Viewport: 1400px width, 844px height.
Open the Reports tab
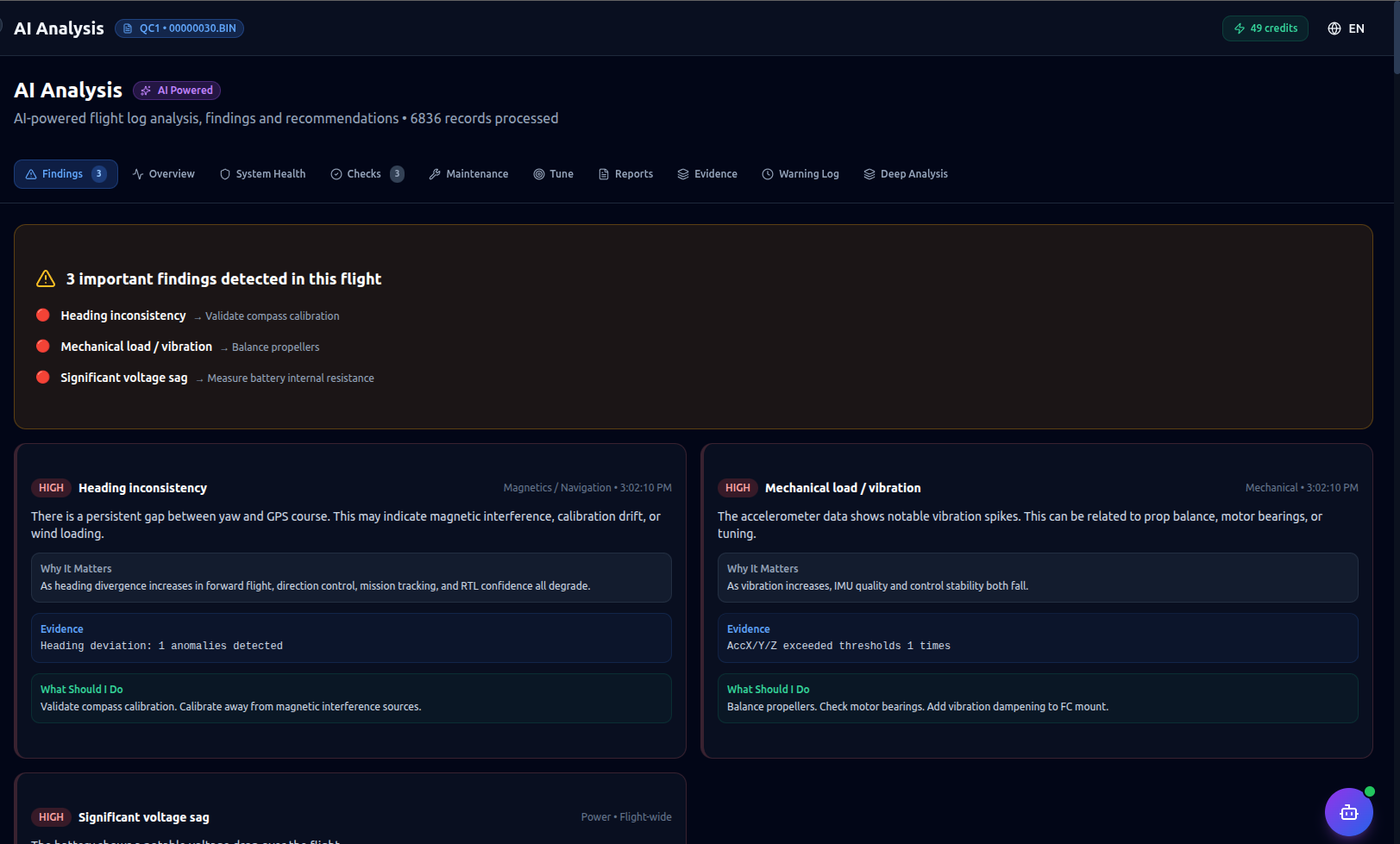tap(625, 174)
